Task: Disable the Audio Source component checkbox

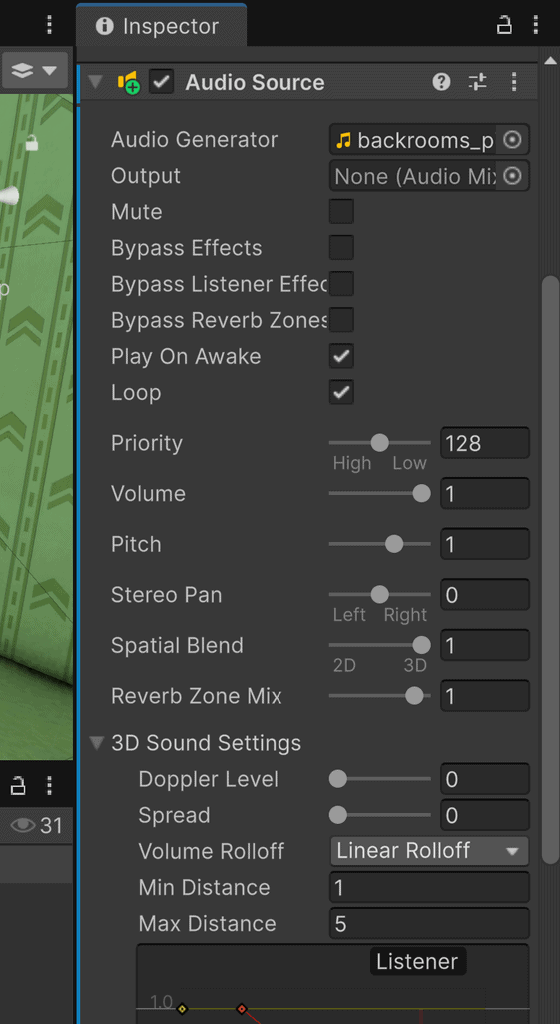Action: (x=161, y=82)
